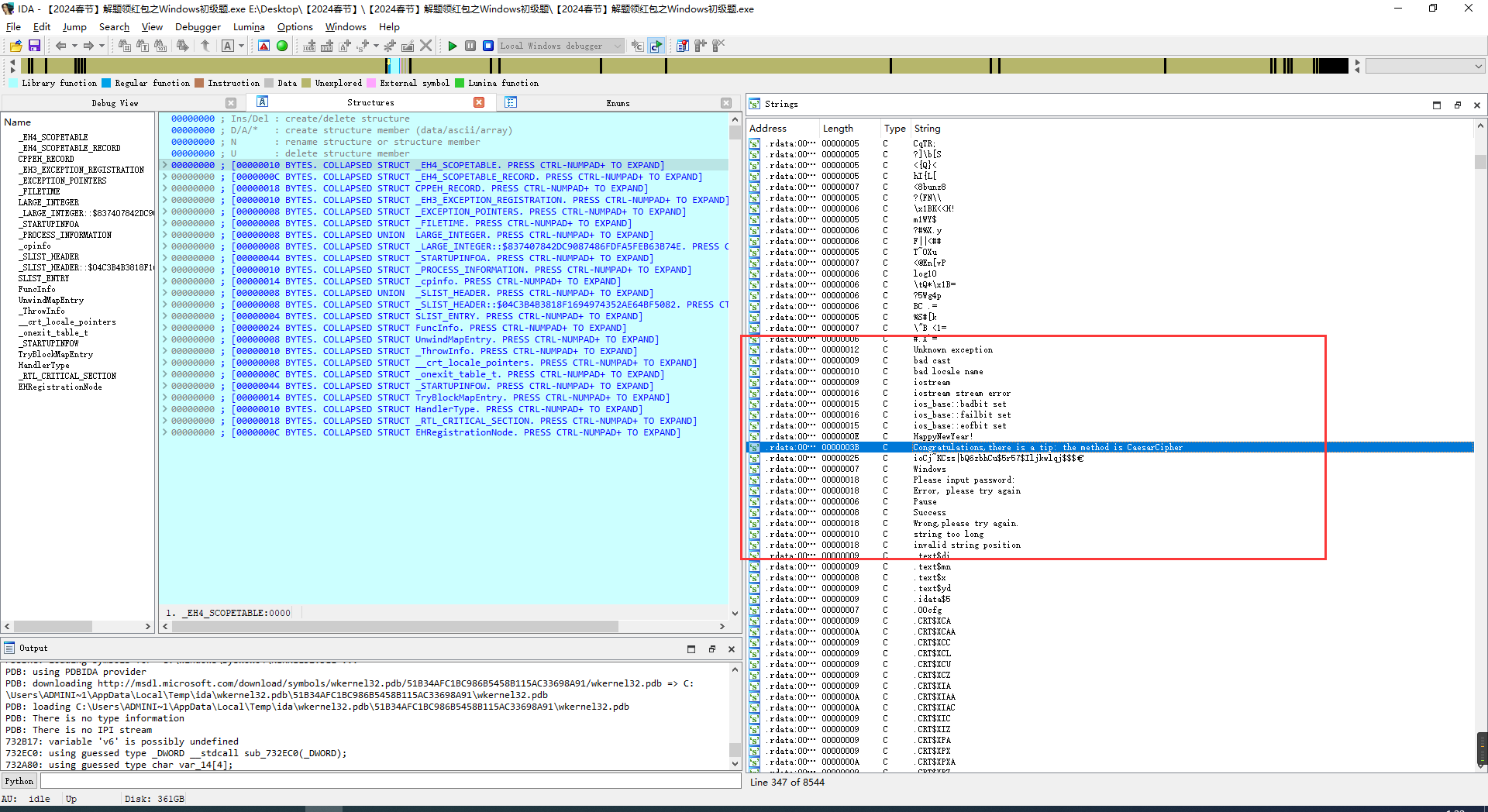
Task: Open the Lumina menu
Action: [249, 26]
